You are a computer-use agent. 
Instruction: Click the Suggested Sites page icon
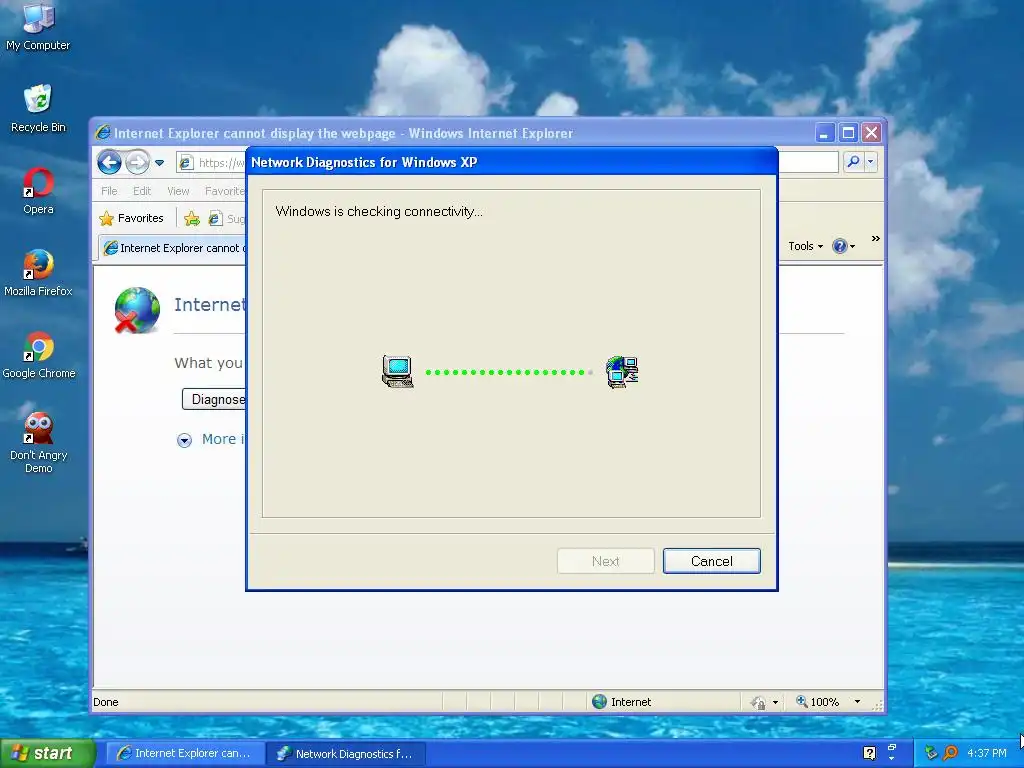[x=215, y=219]
